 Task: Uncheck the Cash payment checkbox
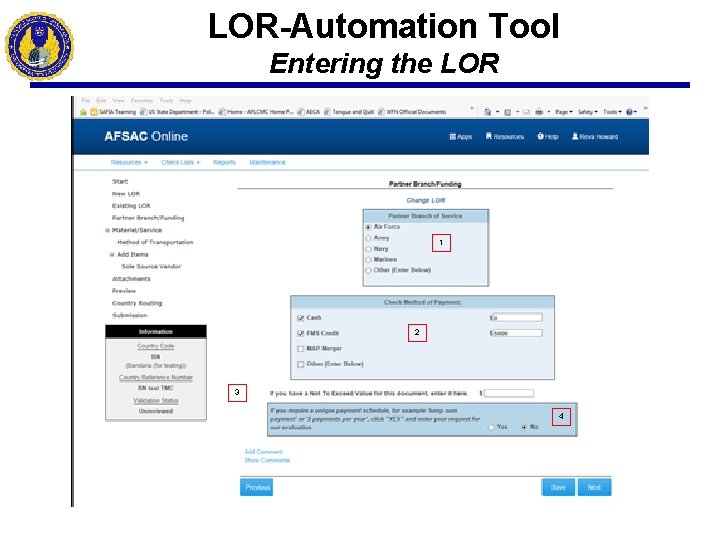coord(301,318)
